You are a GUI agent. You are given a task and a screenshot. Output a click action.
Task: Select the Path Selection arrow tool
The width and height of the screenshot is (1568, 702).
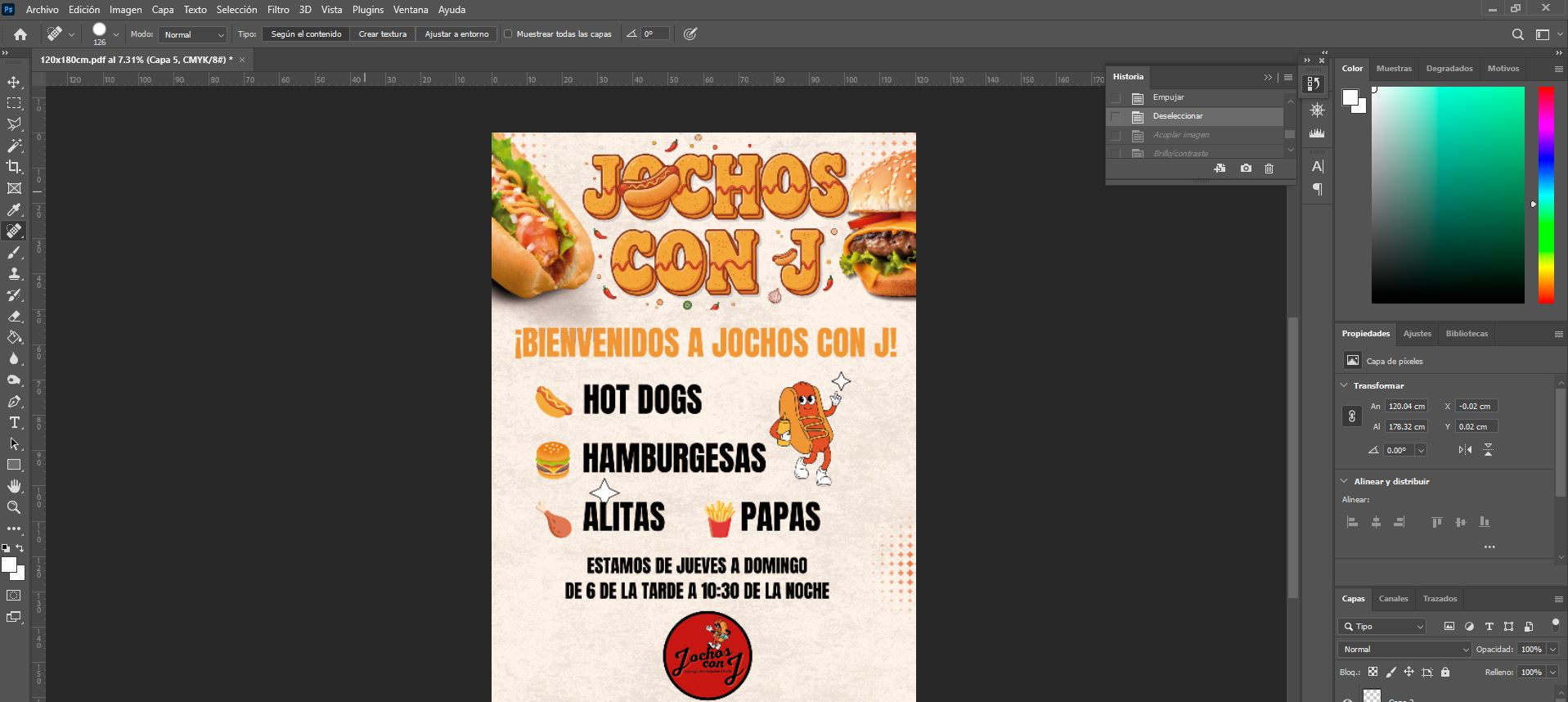(14, 443)
